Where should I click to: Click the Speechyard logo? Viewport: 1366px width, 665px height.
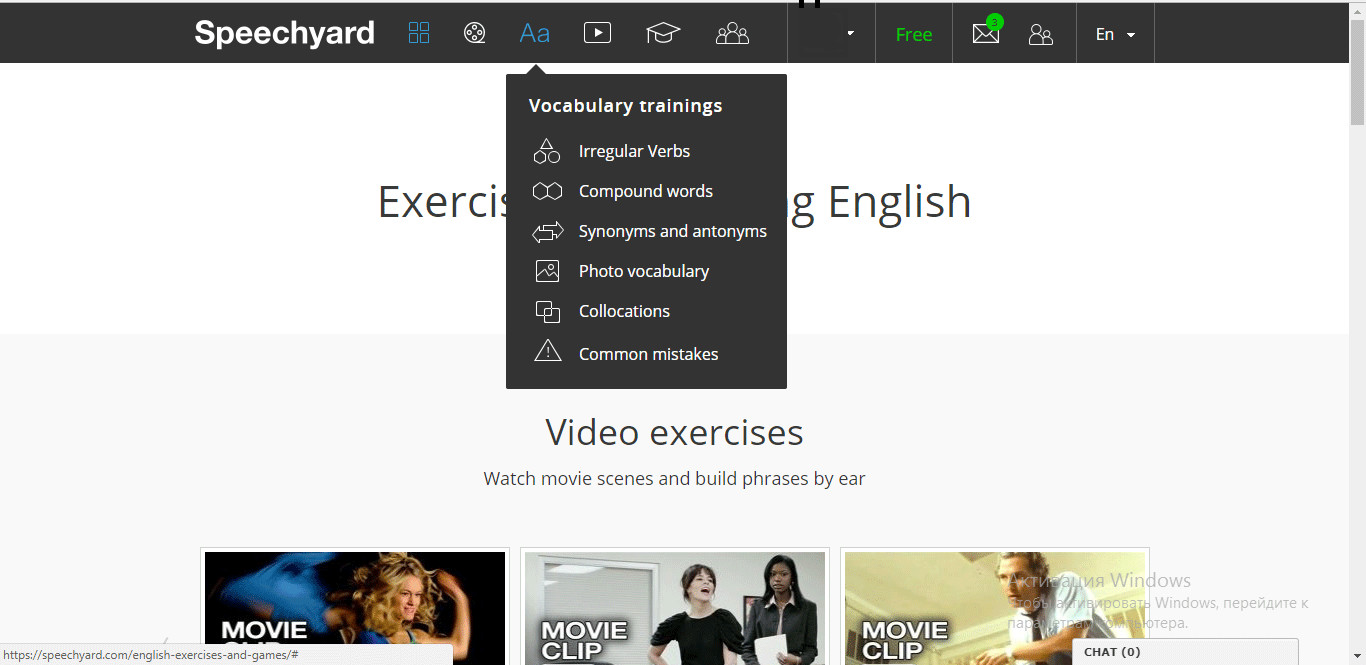tap(284, 33)
